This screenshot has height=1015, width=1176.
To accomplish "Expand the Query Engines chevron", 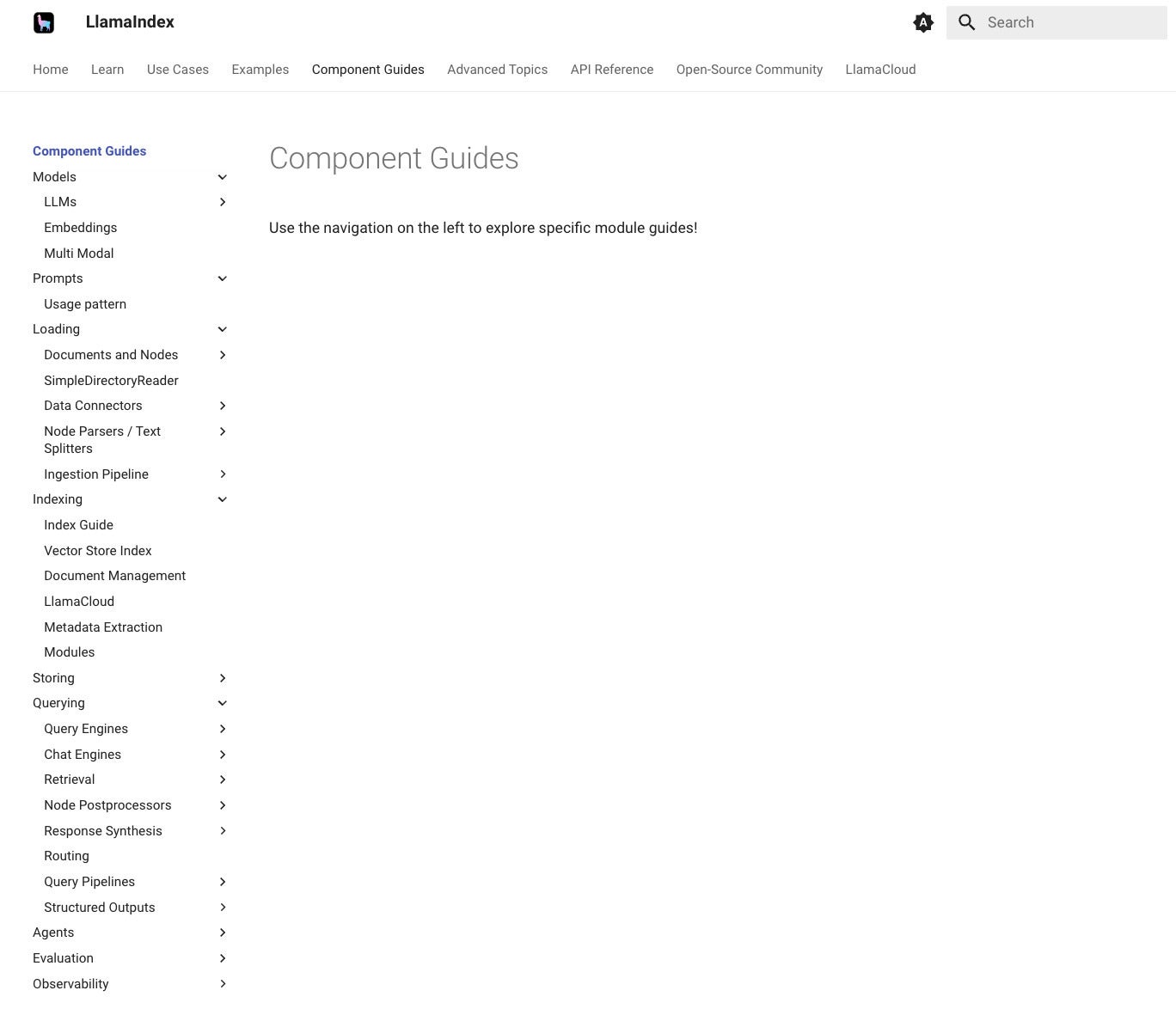I will pyautogui.click(x=223, y=729).
